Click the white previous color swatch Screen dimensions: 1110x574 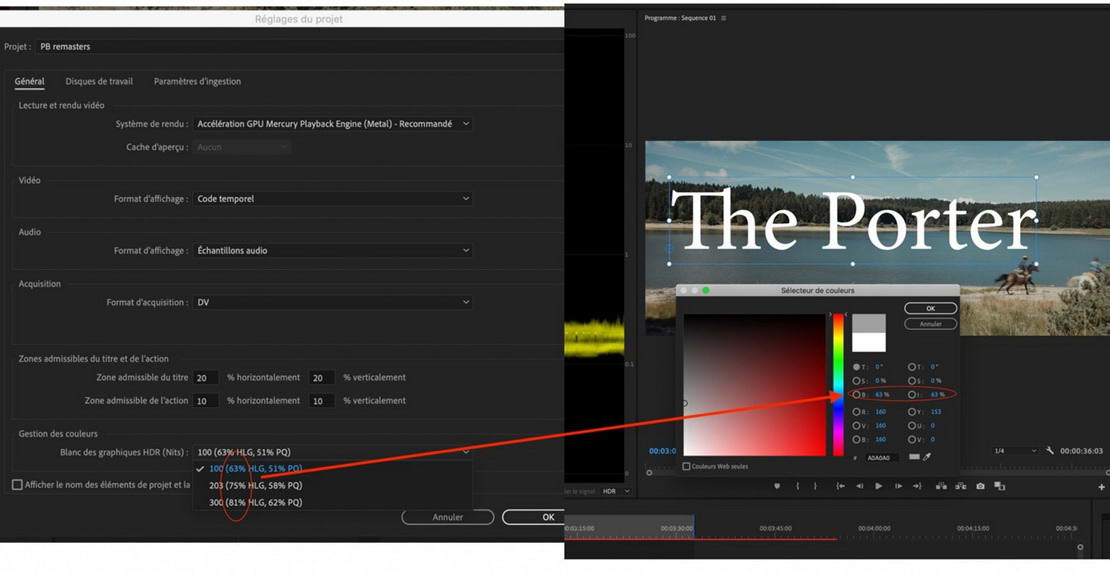click(x=869, y=343)
